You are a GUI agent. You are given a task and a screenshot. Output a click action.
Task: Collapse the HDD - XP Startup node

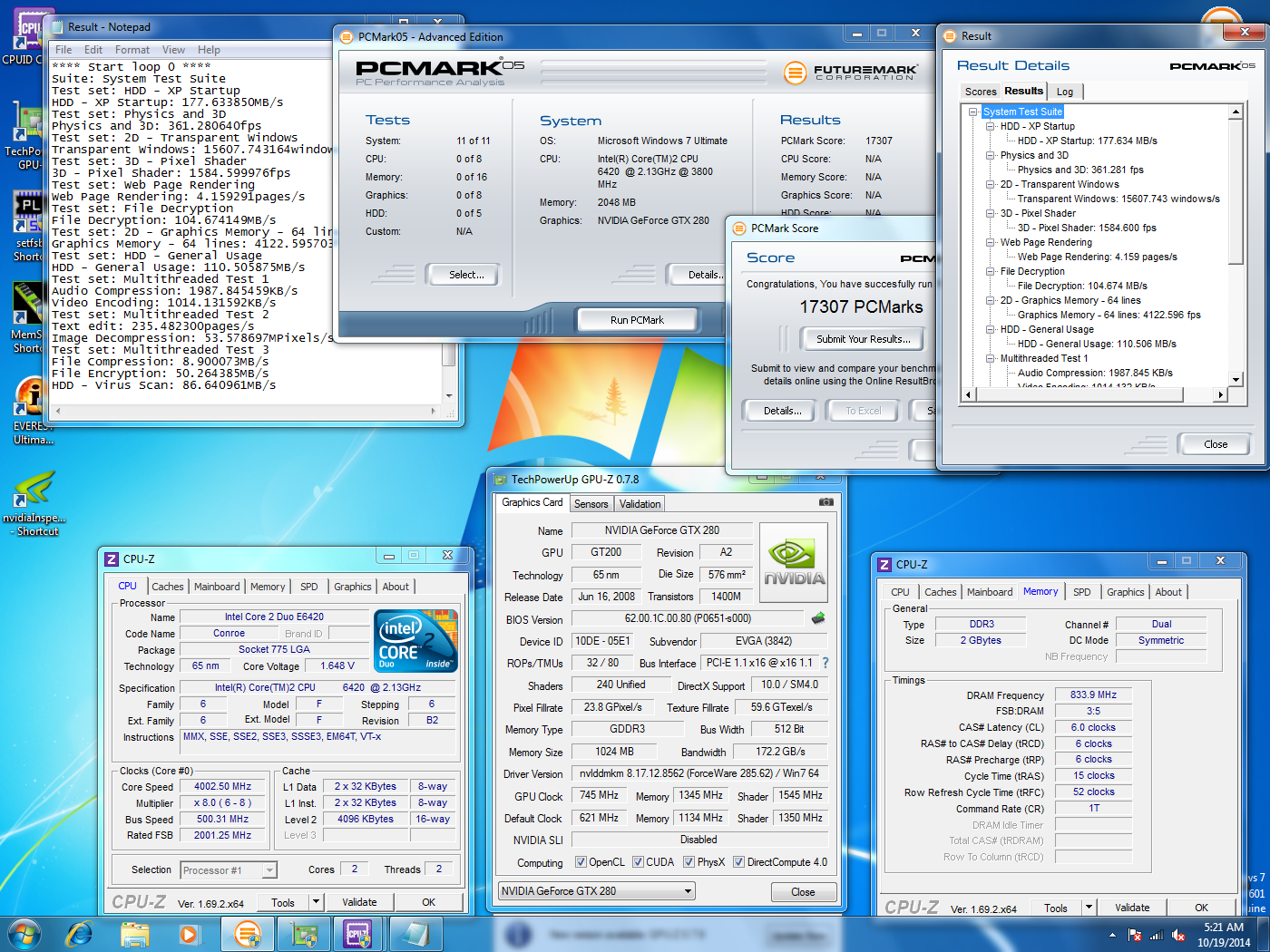pyautogui.click(x=991, y=126)
